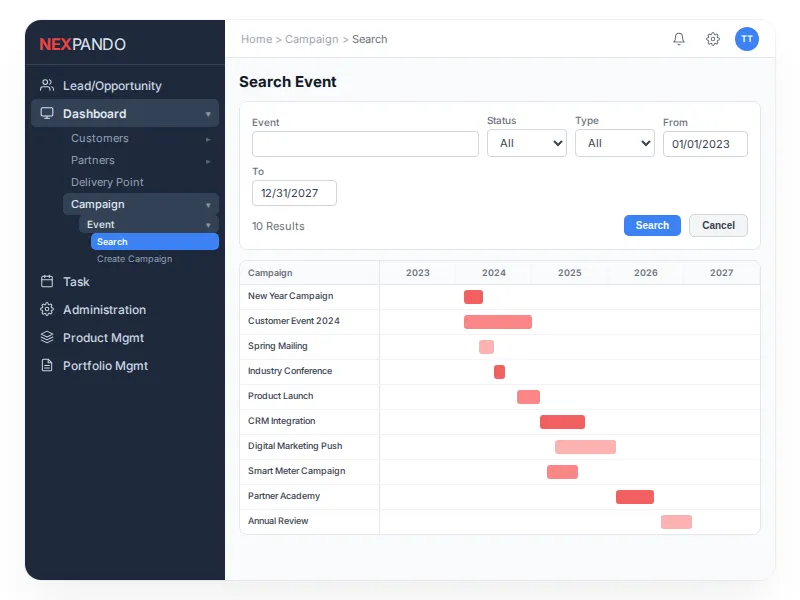Screen dimensions: 800x600
Task: Select the Annual Review timeline bar
Action: coord(677,522)
